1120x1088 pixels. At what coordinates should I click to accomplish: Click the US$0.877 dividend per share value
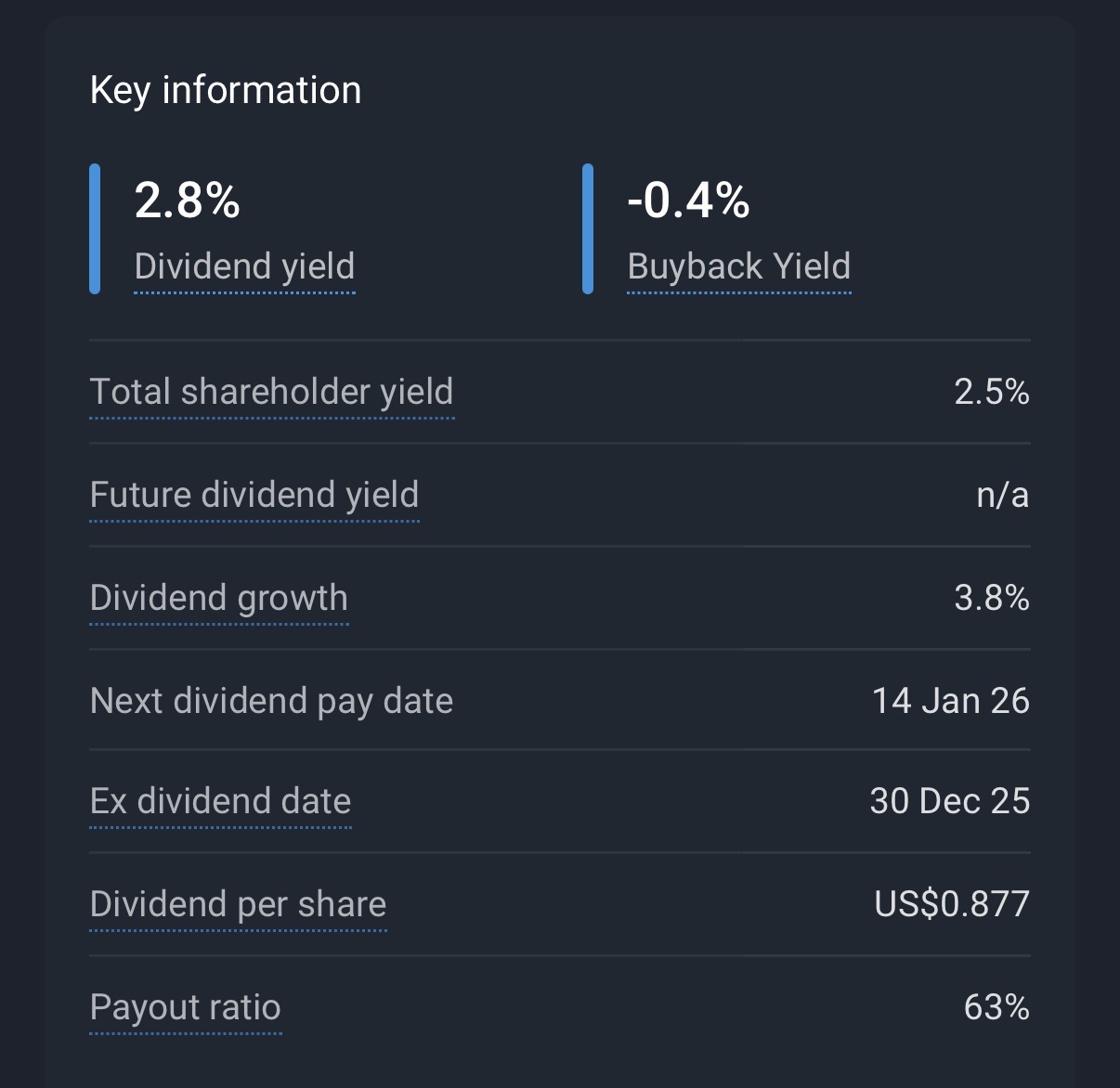[952, 905]
